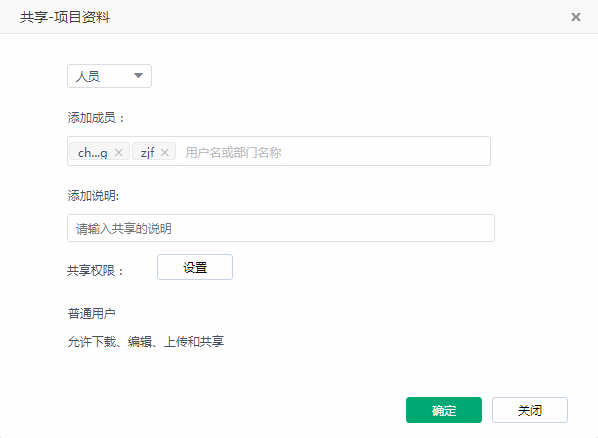Confirm sharing with 确定 button
The width and height of the screenshot is (598, 438).
(x=444, y=410)
